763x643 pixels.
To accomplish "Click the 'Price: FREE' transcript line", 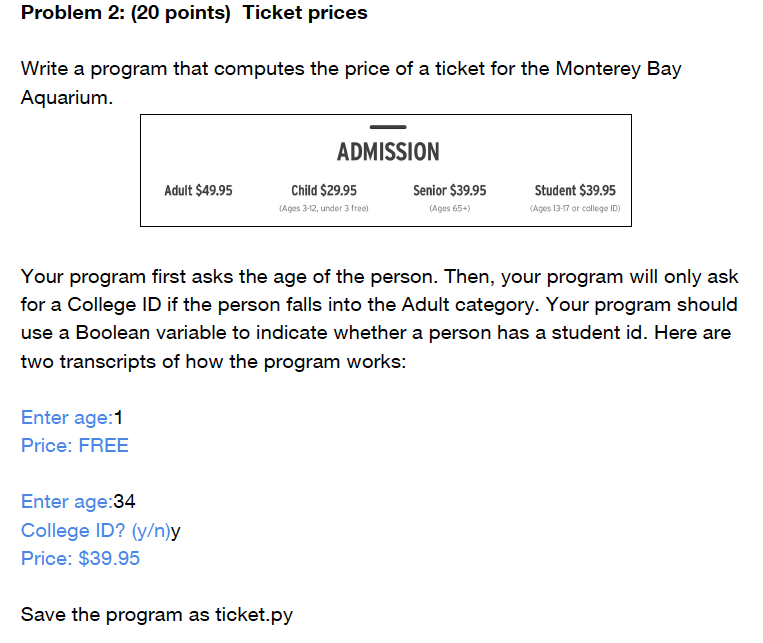I will coord(74,446).
